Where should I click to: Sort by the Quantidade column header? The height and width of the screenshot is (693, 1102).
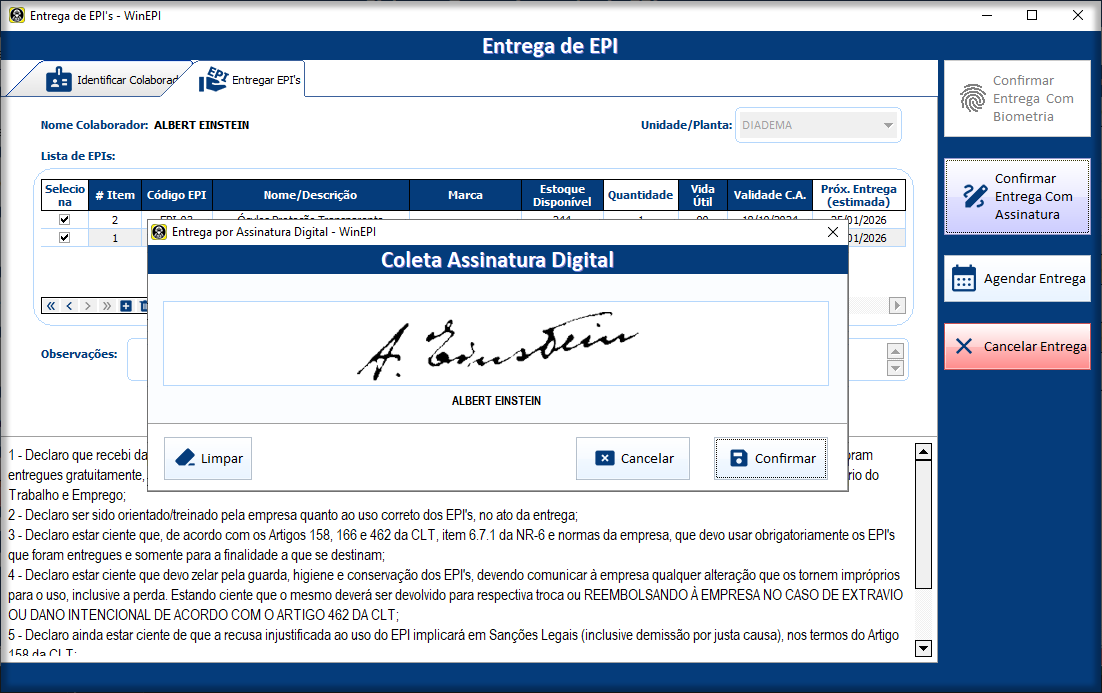coord(641,195)
